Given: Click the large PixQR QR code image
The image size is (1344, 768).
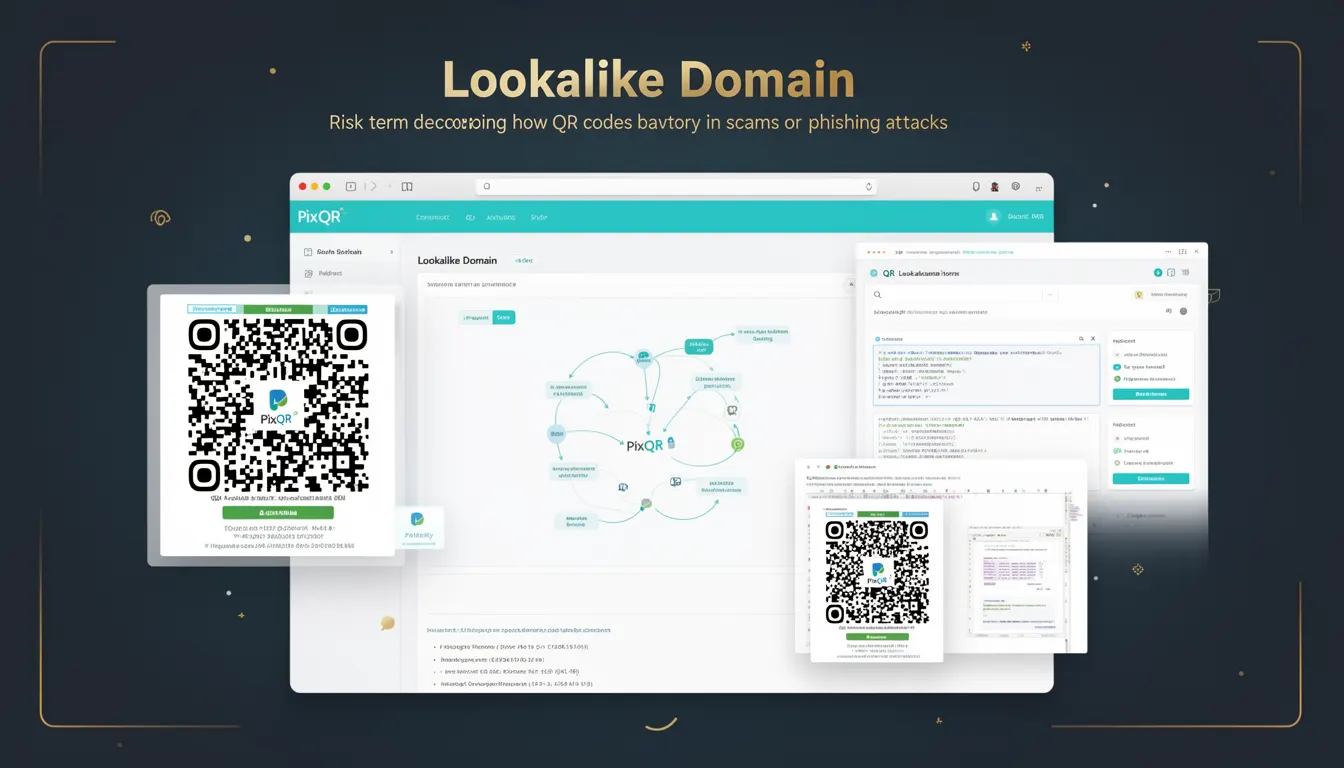Looking at the screenshot, I should point(278,405).
